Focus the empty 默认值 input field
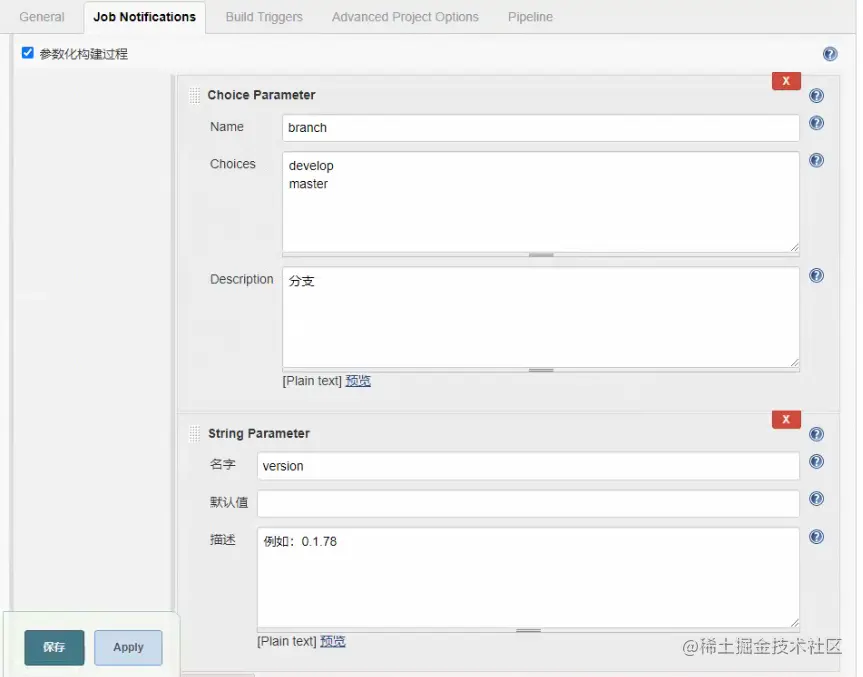 point(528,504)
